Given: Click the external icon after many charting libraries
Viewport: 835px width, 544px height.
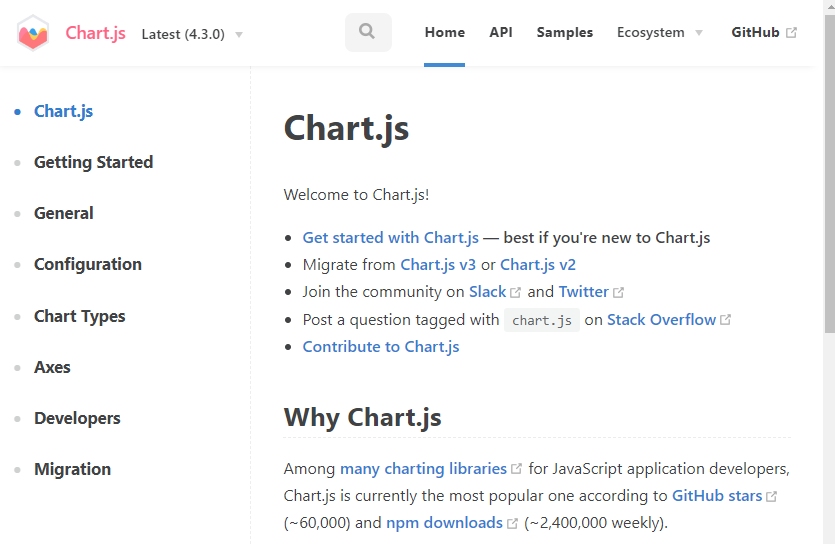Looking at the screenshot, I should pyautogui.click(x=516, y=469).
